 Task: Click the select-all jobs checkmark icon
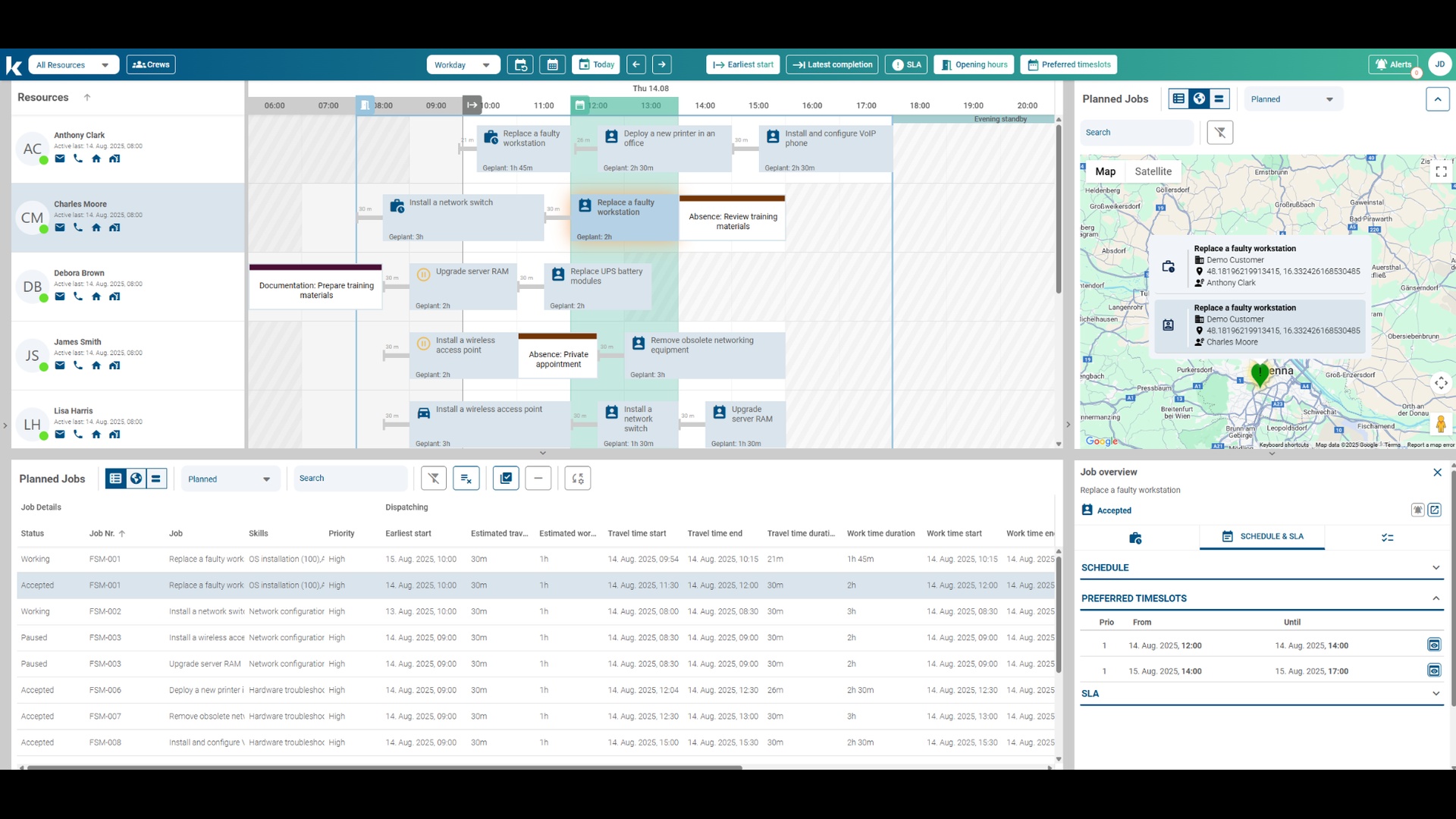tap(506, 479)
